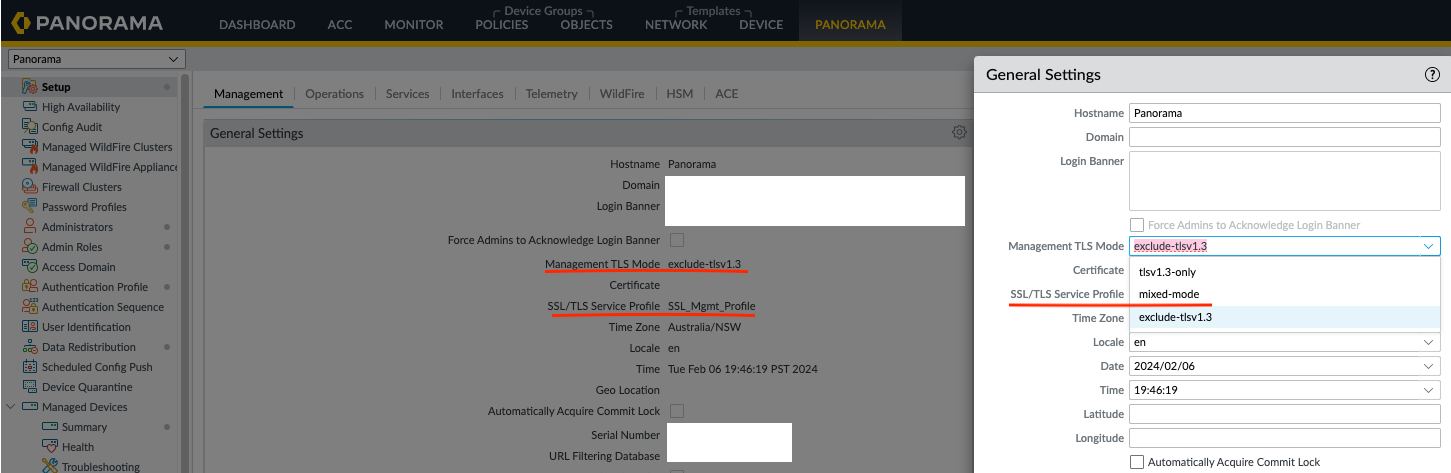
Task: Click SSL_Mgmt_Profile value text
Action: pos(711,306)
